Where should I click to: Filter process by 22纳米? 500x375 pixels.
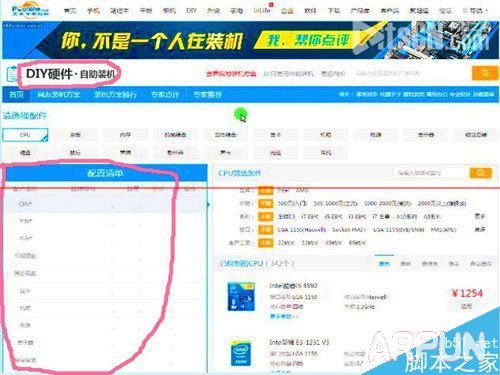286,243
